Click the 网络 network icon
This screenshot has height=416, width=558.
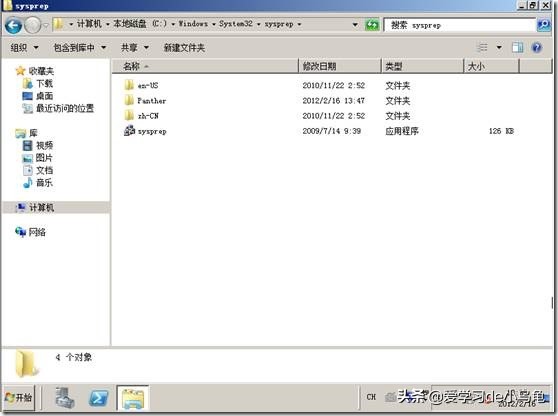[x=20, y=232]
